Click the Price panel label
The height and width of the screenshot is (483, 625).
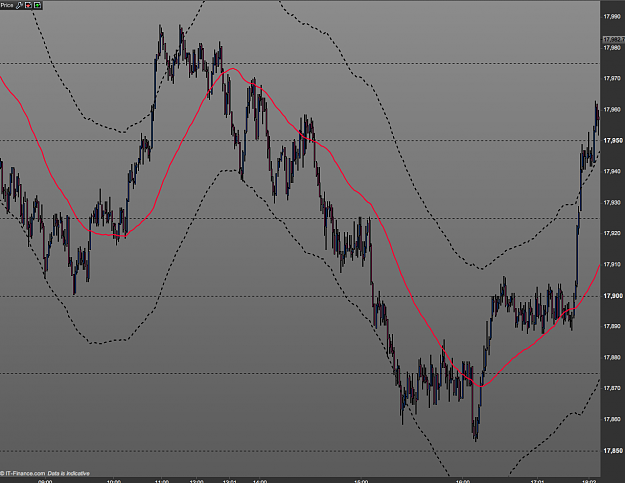[x=7, y=5]
